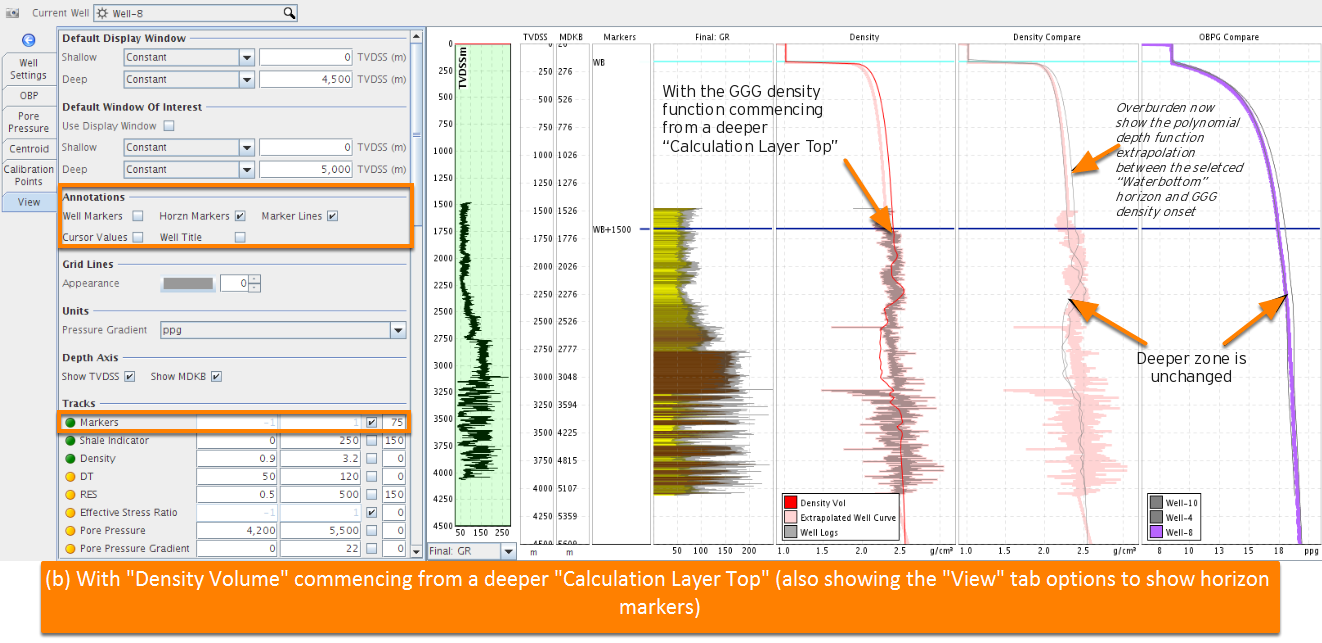Viewport: 1322px width, 643px height.
Task: Open the Pore Pressure tab
Action: [29, 122]
